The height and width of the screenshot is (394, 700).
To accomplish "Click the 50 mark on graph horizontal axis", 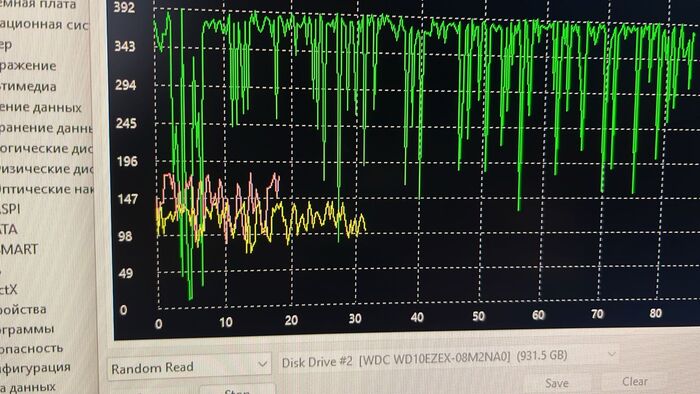I will coord(479,316).
